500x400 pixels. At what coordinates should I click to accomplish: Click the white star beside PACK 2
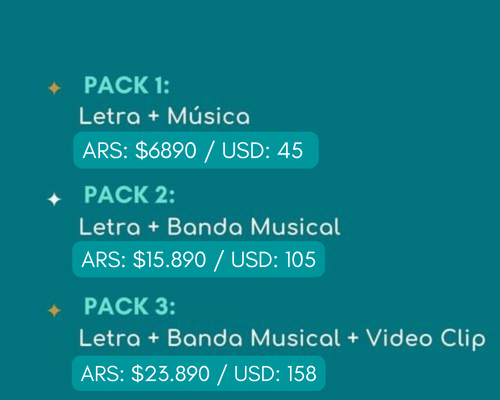tap(54, 199)
